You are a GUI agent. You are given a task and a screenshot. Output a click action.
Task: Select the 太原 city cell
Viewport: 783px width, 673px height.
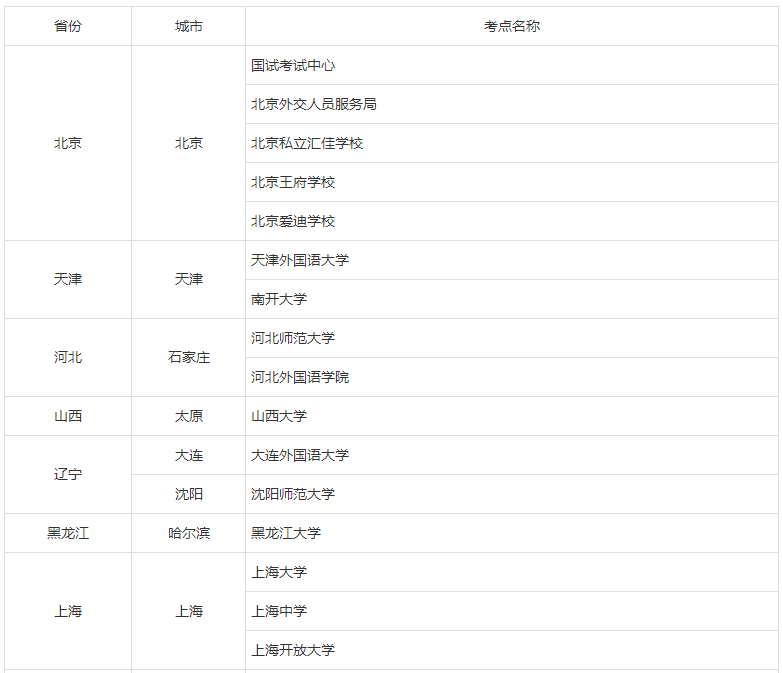coord(189,416)
